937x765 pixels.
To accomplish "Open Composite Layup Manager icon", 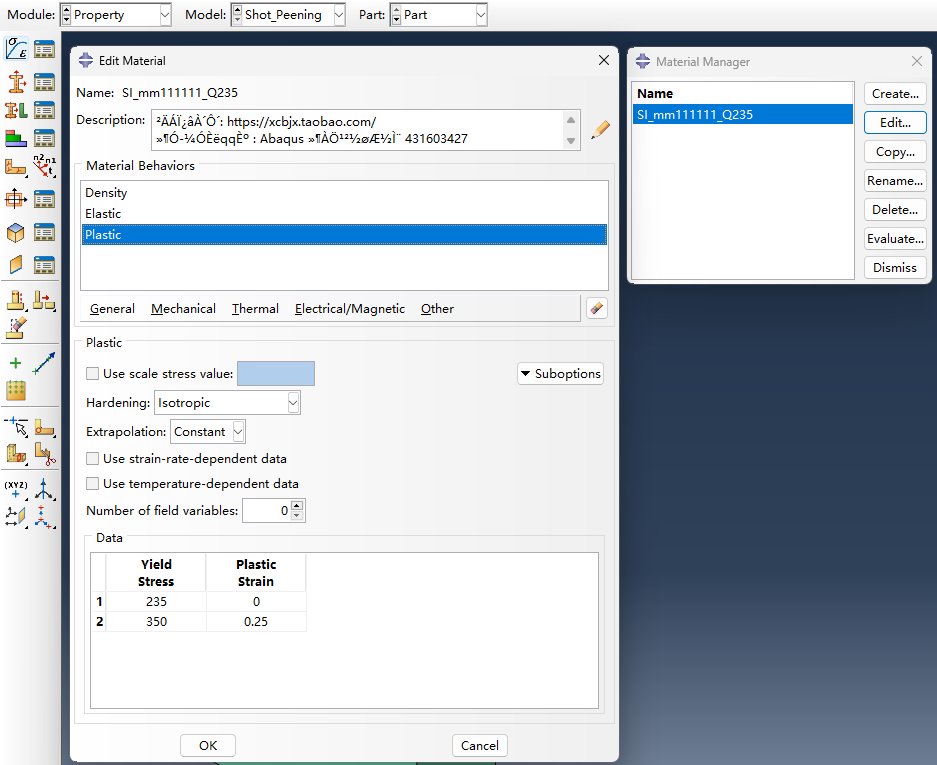I will (x=44, y=139).
